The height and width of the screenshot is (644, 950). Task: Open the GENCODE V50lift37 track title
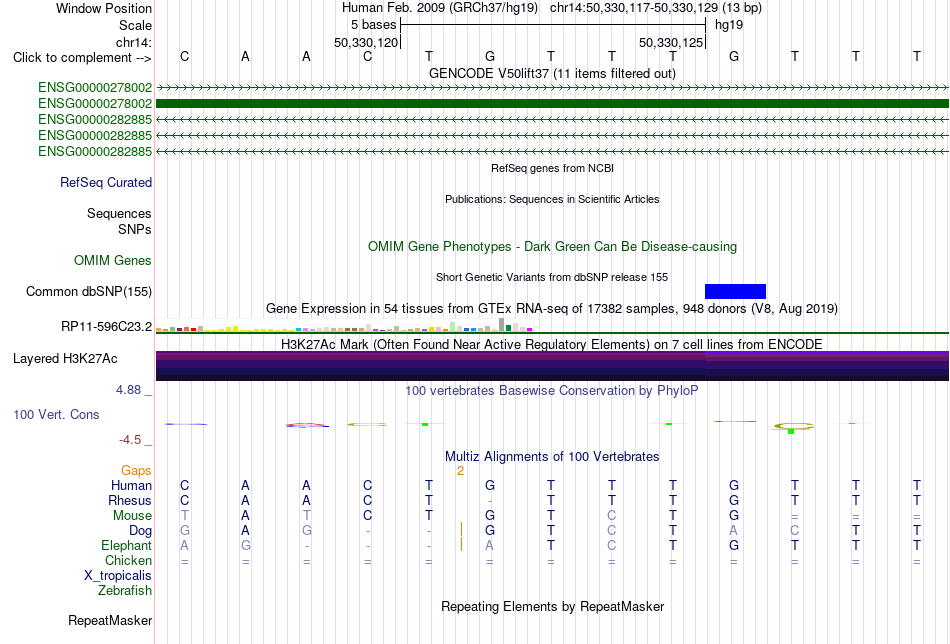(x=552, y=73)
